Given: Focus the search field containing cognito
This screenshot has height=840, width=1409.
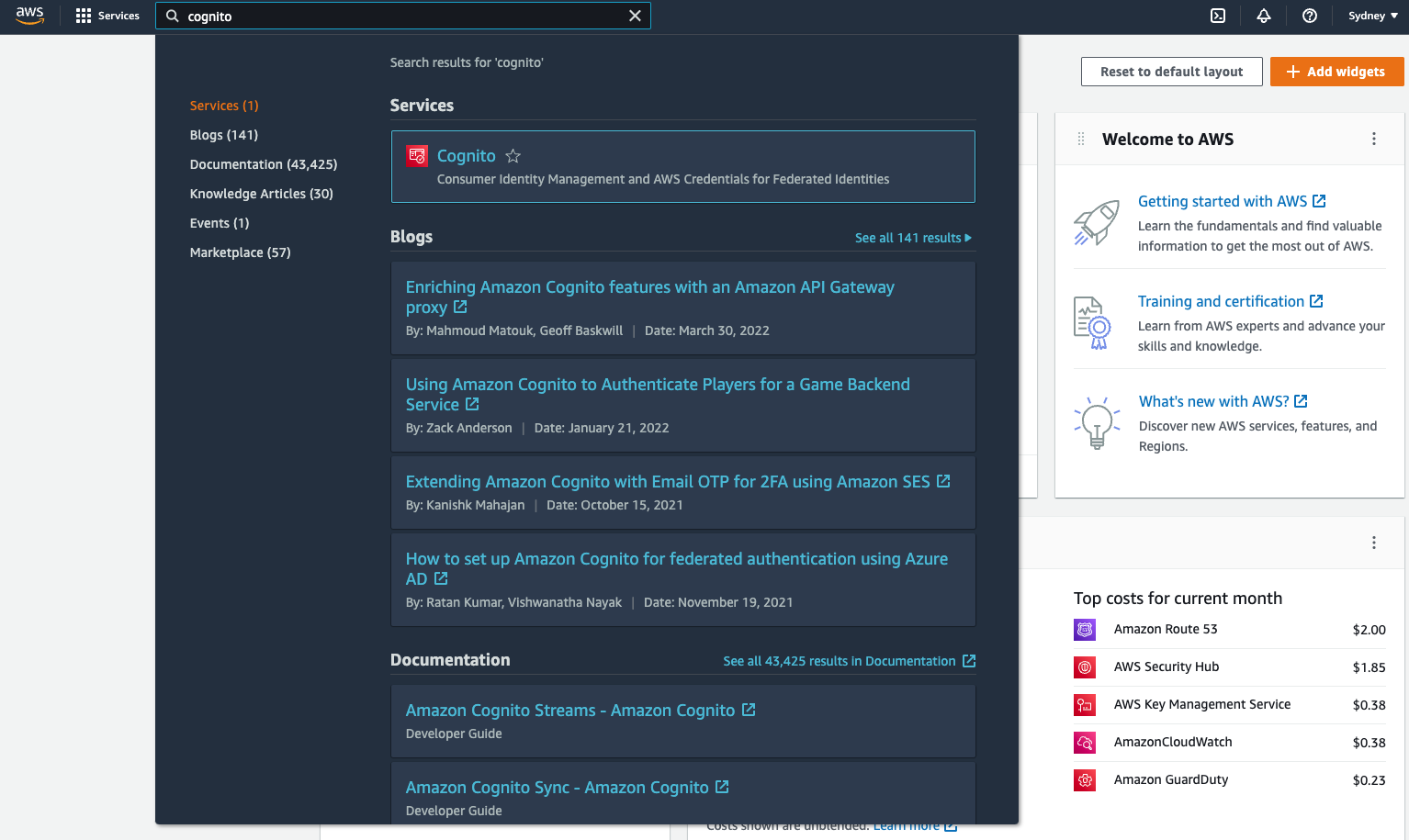Looking at the screenshot, I should 403,16.
